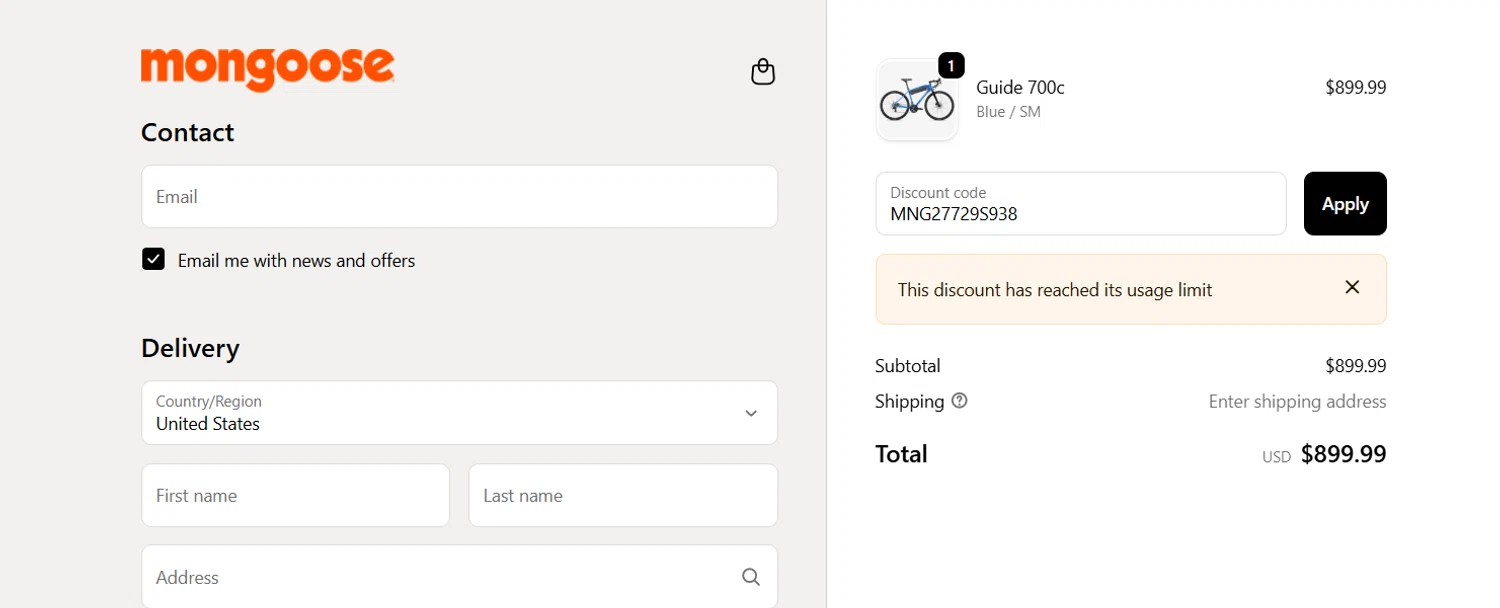Click the USD total amount $899.99
This screenshot has width=1500, height=608.
(1343, 455)
